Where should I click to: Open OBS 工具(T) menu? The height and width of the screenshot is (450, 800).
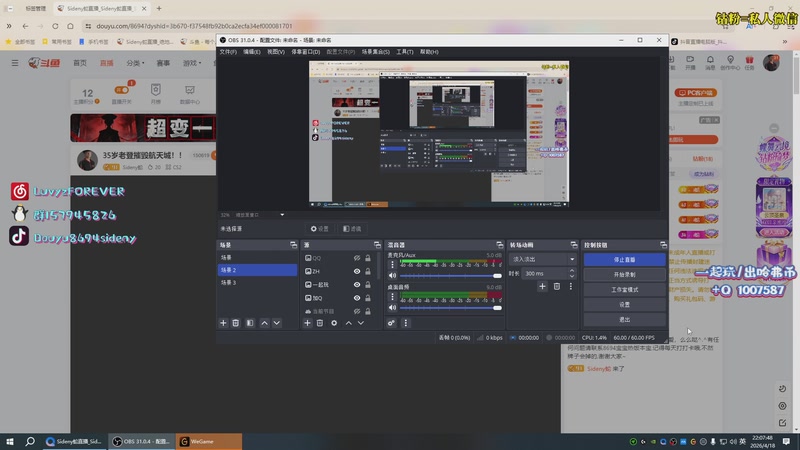click(x=405, y=52)
